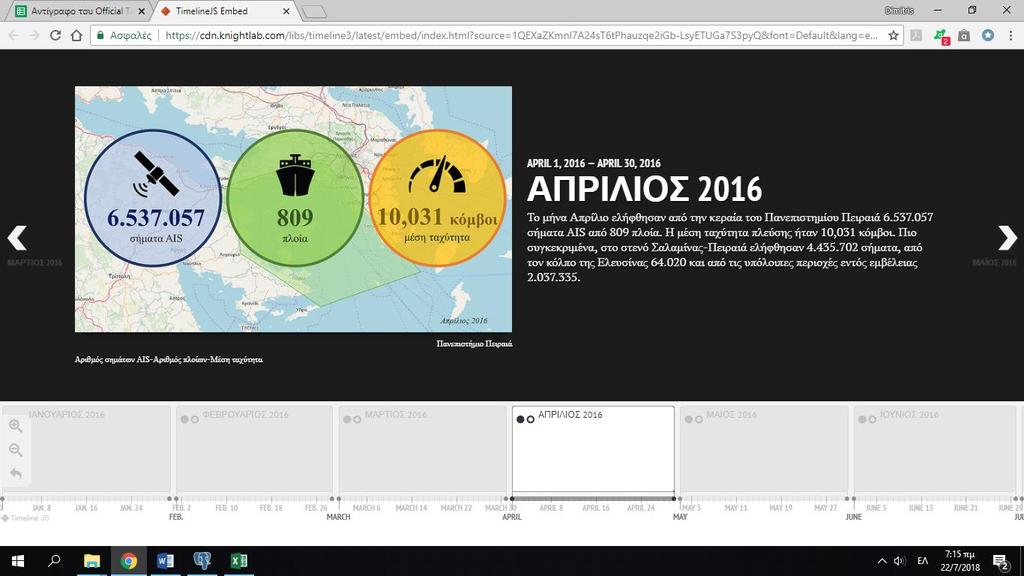The height and width of the screenshot is (576, 1024).
Task: Click the blue star extension icon
Action: [x=987, y=35]
